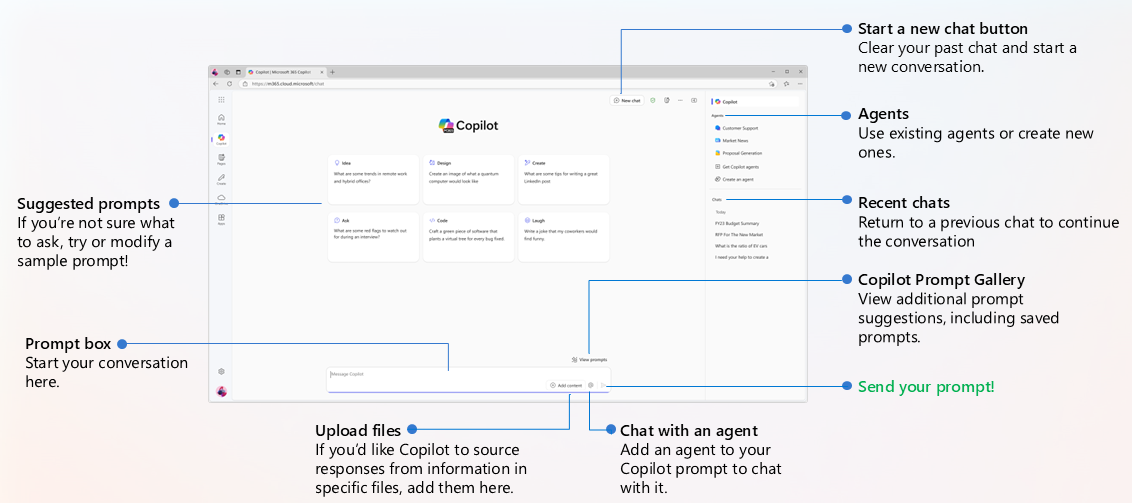Open View prompts gallery link

[x=589, y=359]
